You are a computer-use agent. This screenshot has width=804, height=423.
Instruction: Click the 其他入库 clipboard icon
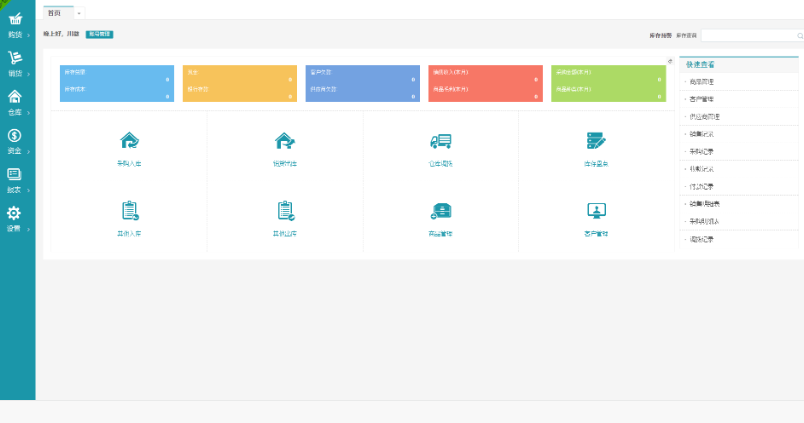click(129, 211)
